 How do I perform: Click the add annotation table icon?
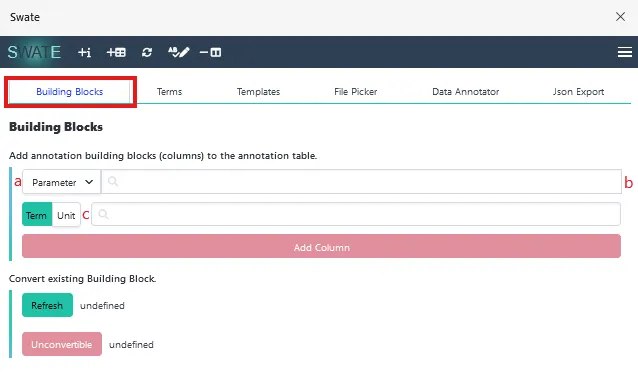pos(116,52)
